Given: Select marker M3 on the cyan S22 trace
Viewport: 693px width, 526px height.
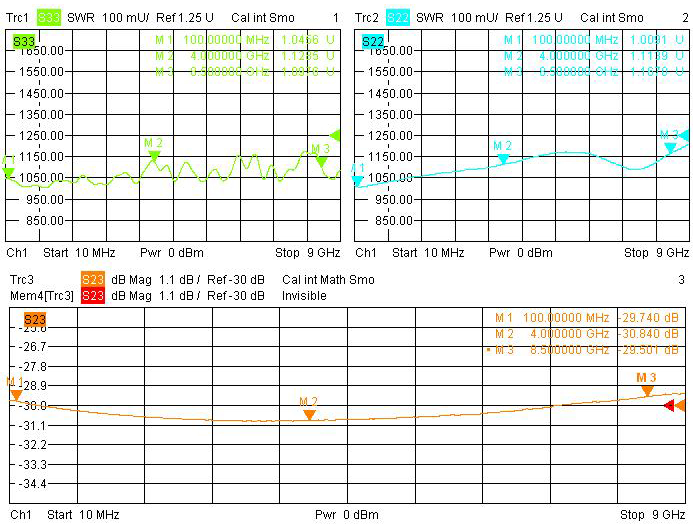Looking at the screenshot, I should point(670,147).
